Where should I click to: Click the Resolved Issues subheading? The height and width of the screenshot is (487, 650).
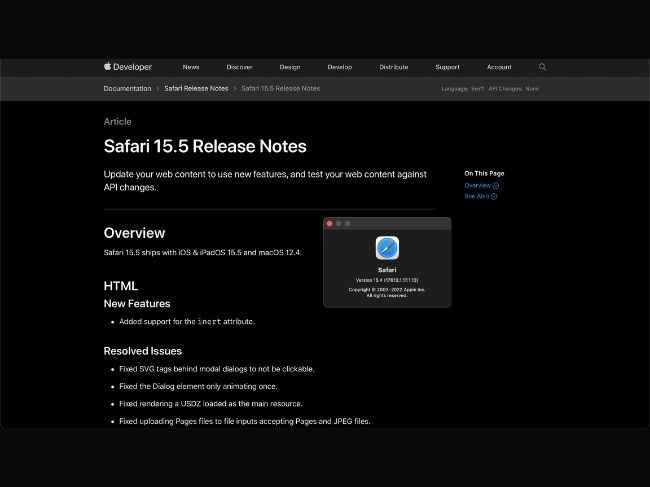pos(143,351)
